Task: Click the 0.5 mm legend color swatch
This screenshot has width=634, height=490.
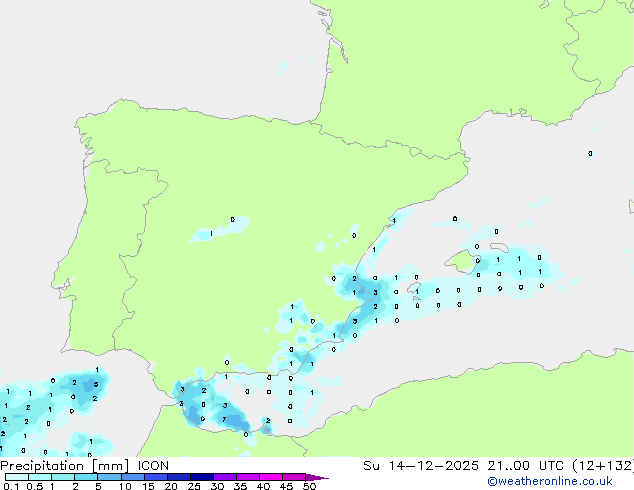Action: tap(40, 477)
